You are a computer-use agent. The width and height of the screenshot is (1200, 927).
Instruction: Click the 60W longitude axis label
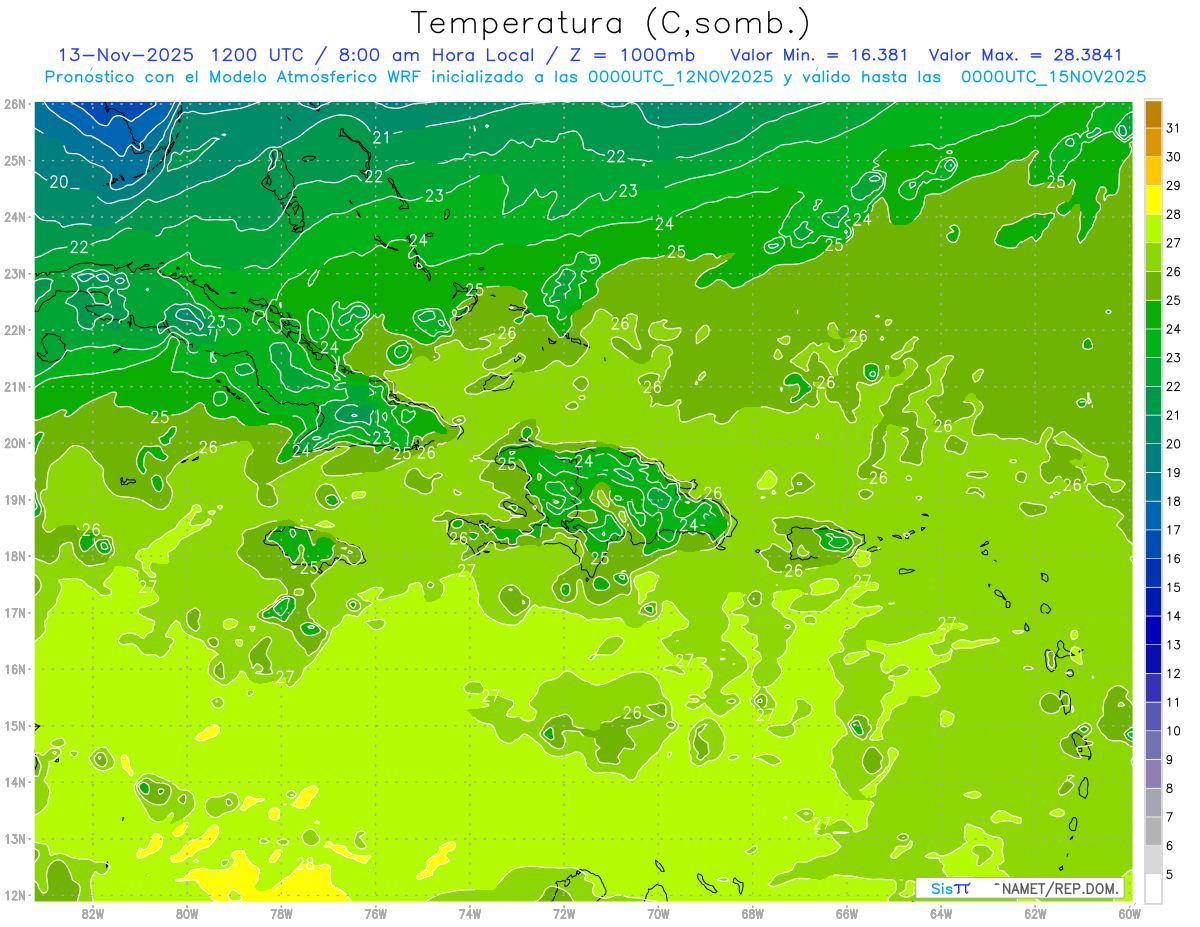point(1129,913)
